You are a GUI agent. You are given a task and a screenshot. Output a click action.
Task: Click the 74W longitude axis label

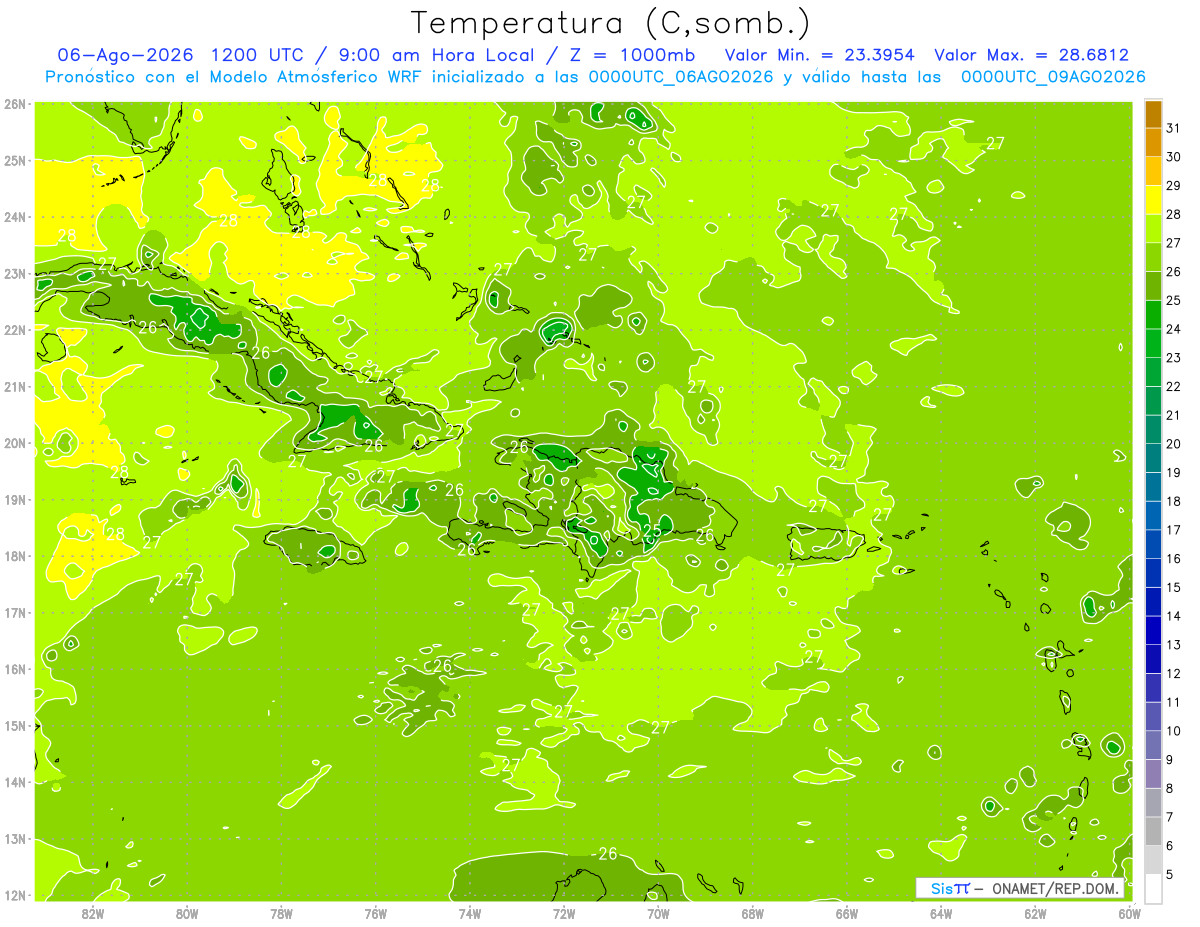click(x=469, y=913)
